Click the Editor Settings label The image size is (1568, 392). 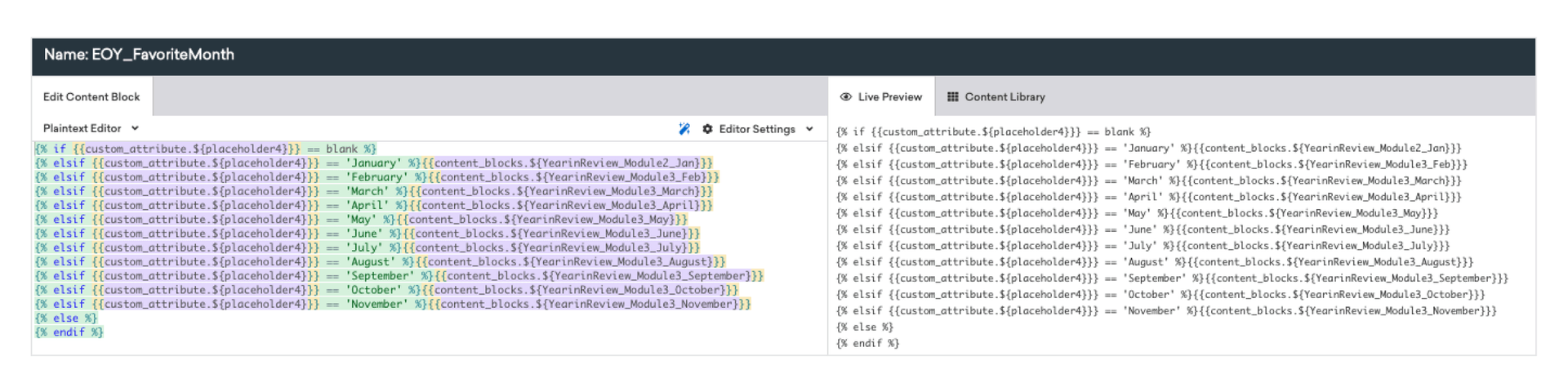click(756, 129)
